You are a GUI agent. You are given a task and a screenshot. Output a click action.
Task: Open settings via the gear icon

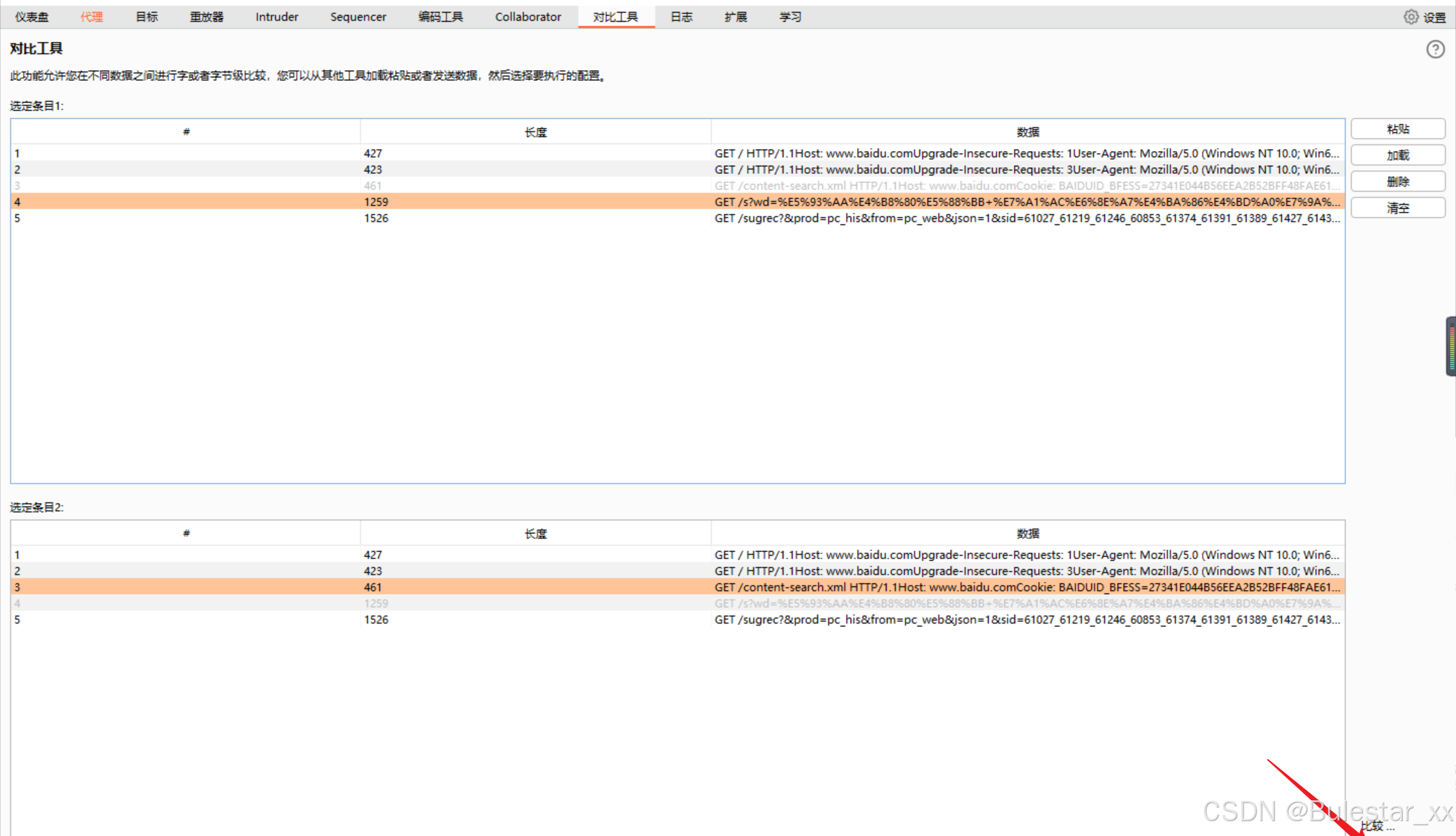coord(1411,17)
